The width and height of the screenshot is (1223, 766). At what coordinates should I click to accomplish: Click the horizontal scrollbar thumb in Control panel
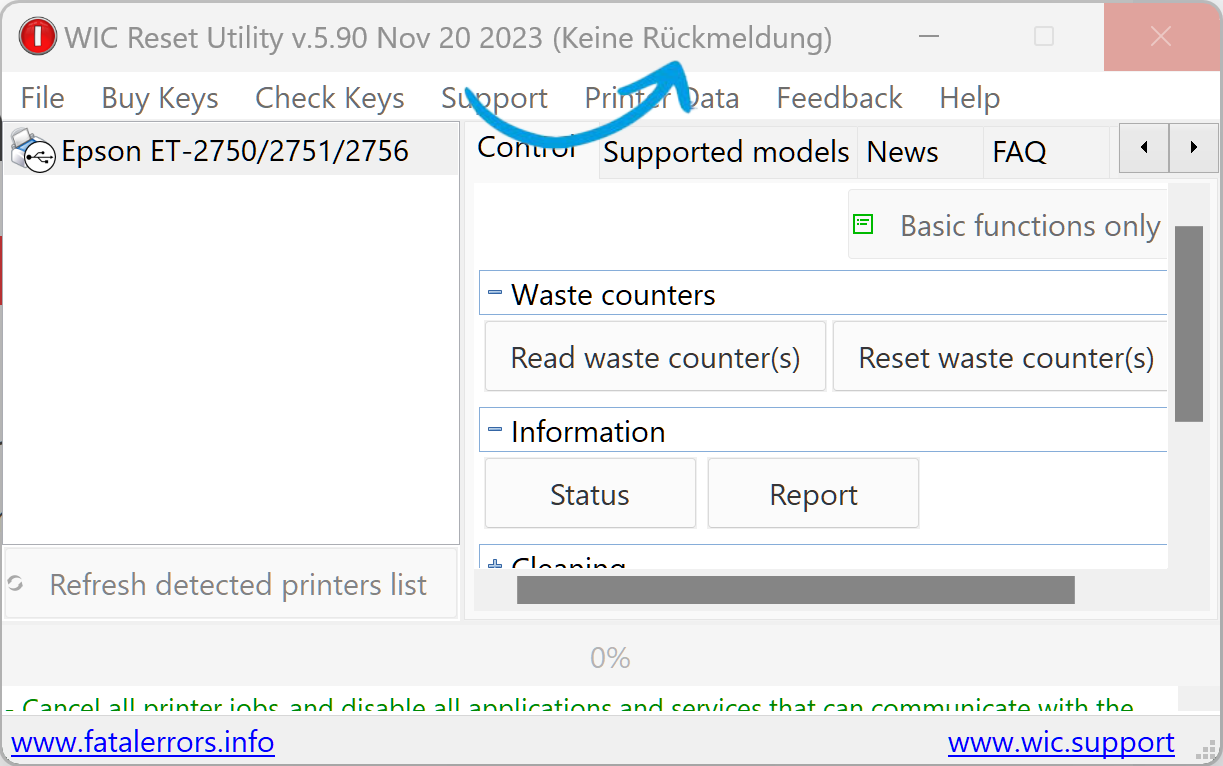point(795,590)
